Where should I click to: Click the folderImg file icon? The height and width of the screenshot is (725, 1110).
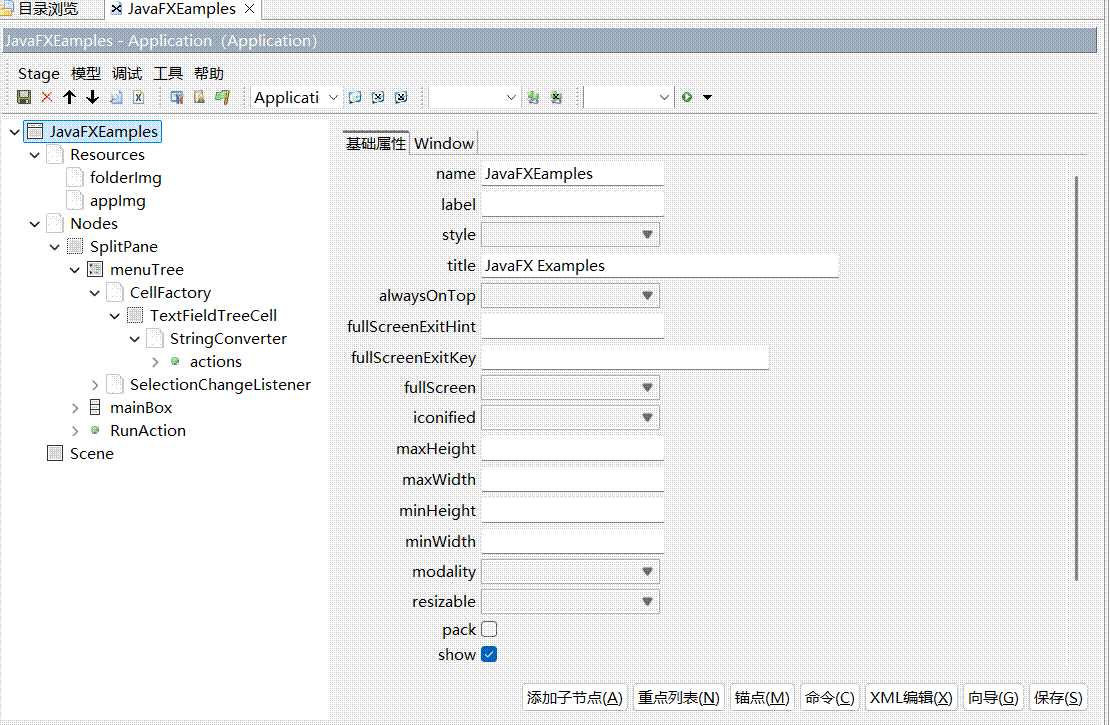point(74,177)
